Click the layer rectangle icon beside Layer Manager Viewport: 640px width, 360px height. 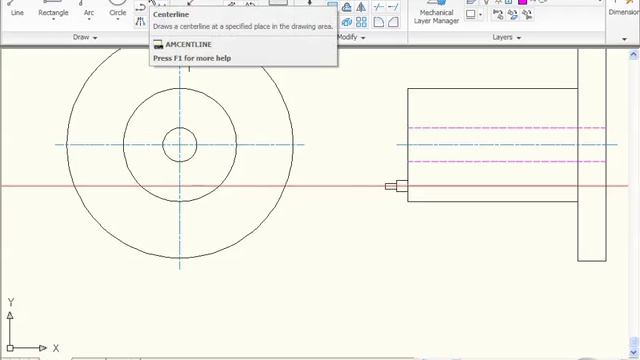coord(471,15)
